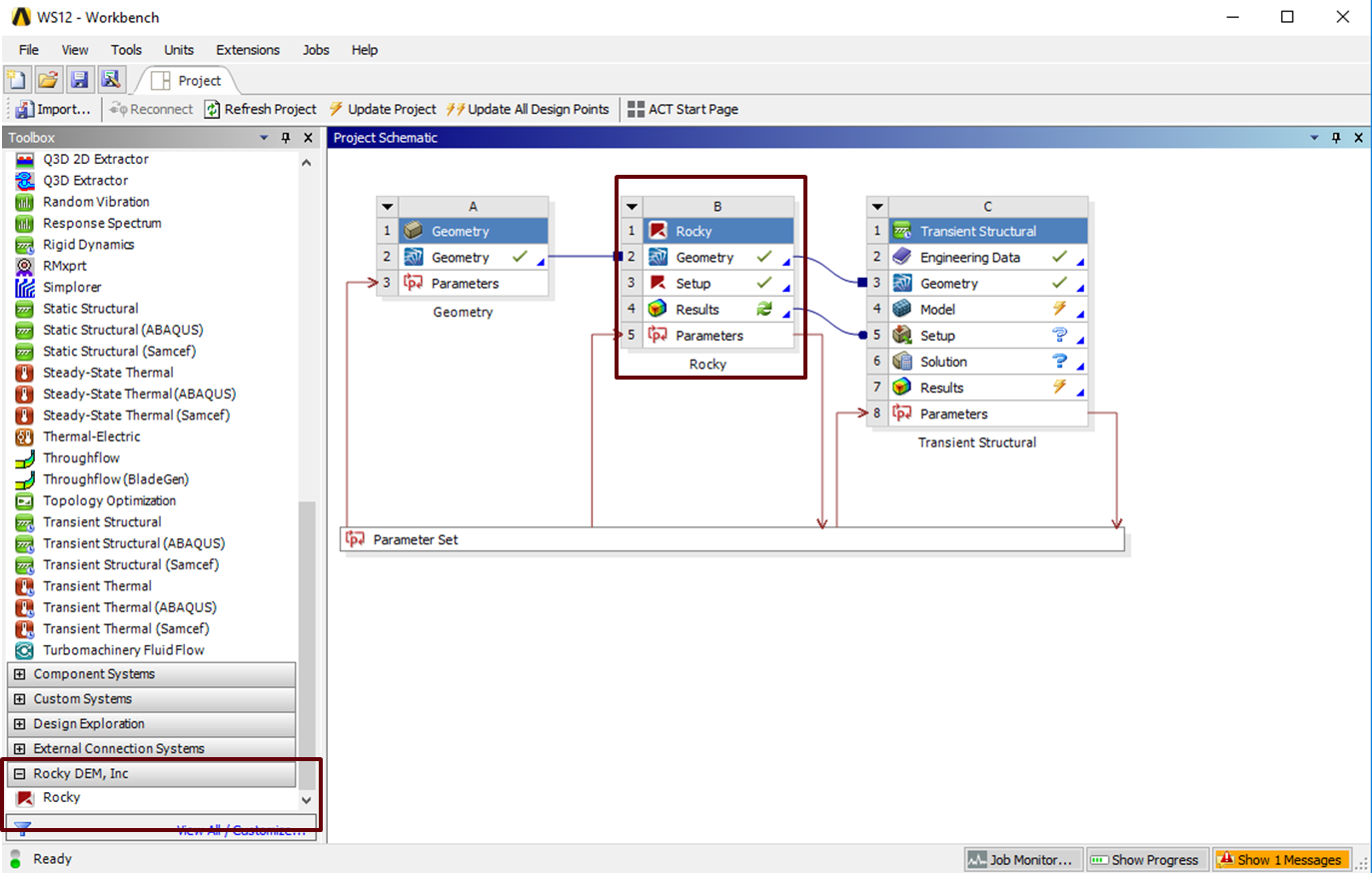Select Static Structural in Toolbox

pos(90,309)
